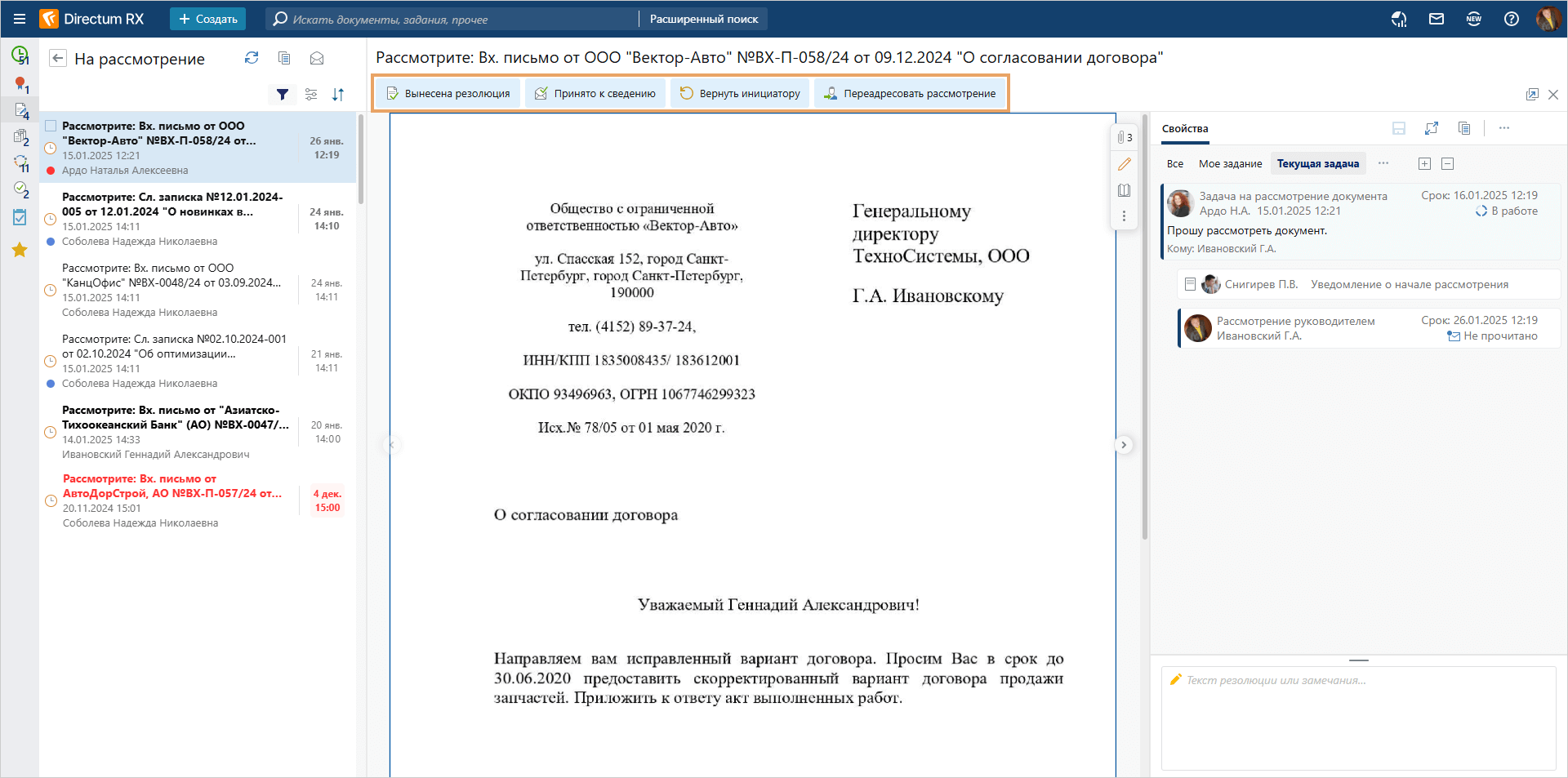
Task: Click the pencil edit icon beside document
Action: 1125,164
